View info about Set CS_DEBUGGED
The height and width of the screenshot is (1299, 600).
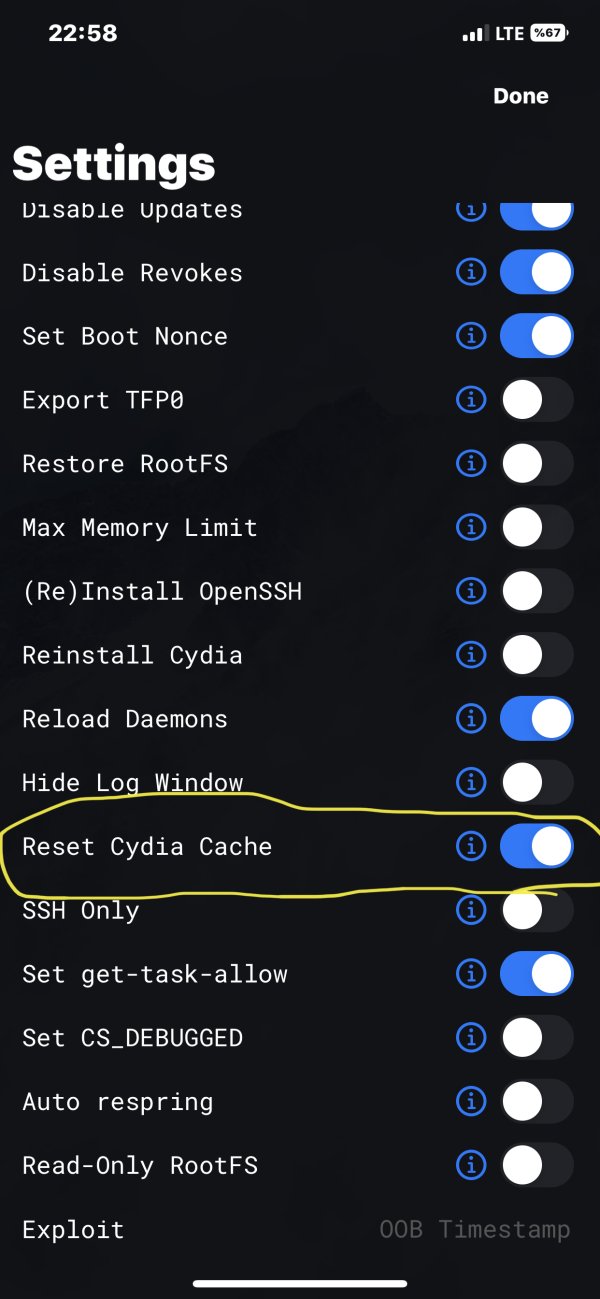468,1038
